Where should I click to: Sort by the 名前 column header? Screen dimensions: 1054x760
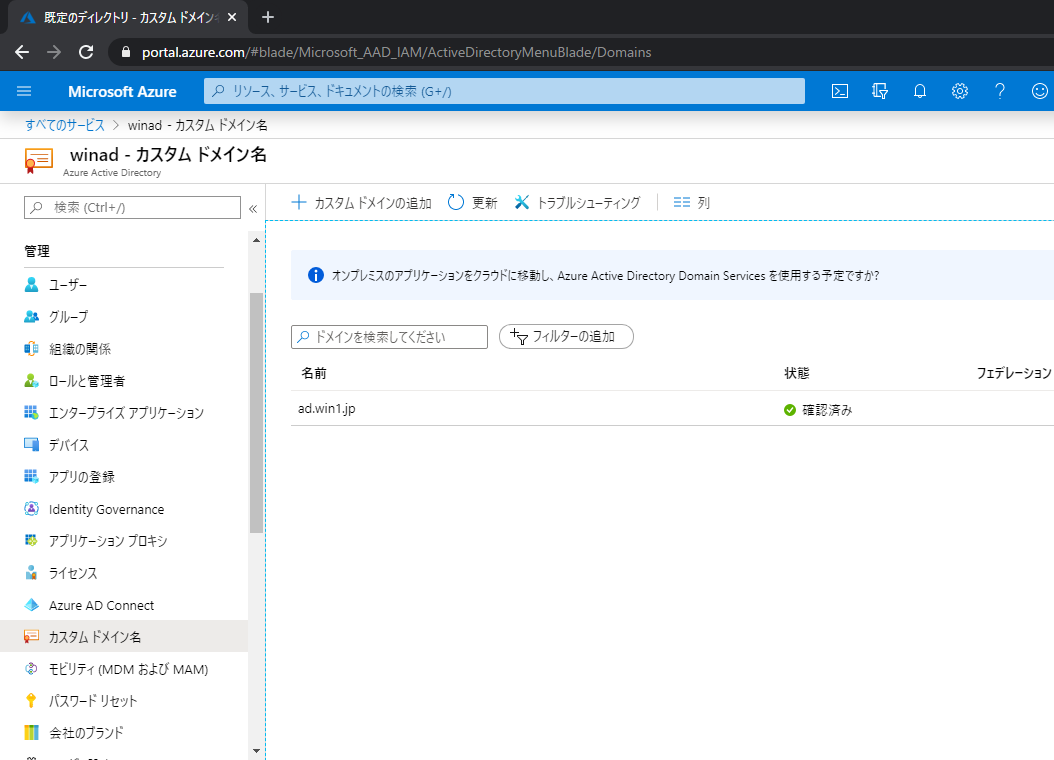(314, 374)
